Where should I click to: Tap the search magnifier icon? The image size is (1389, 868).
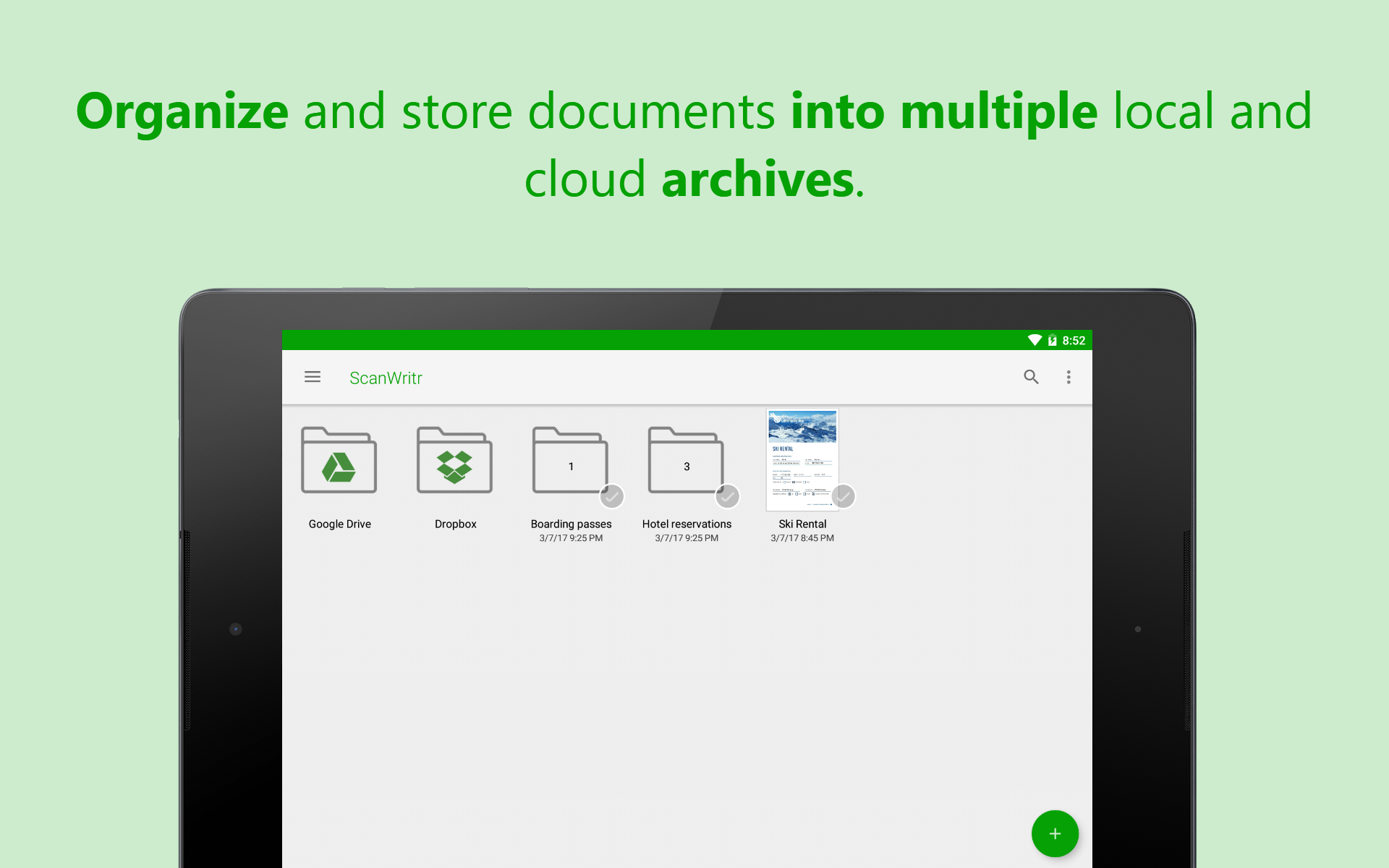1031,377
